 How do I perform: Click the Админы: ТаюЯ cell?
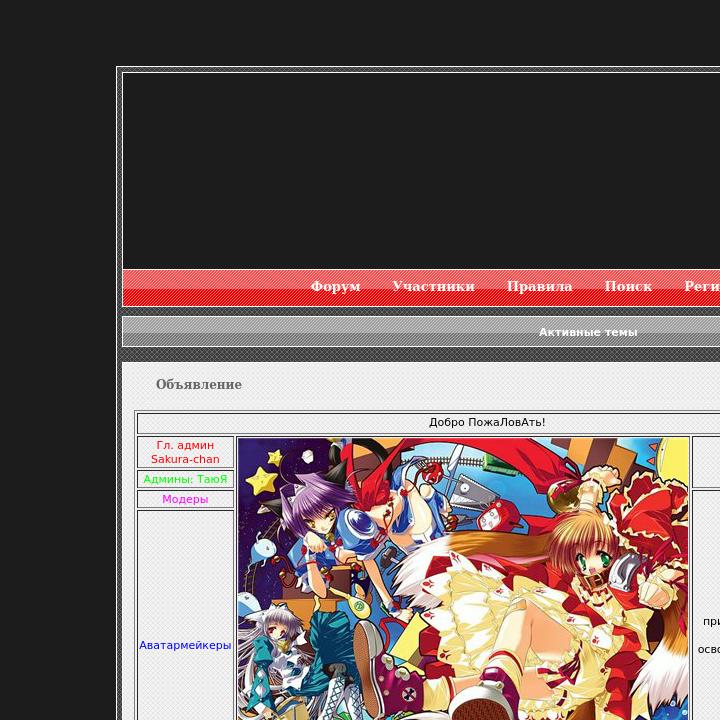[186, 479]
